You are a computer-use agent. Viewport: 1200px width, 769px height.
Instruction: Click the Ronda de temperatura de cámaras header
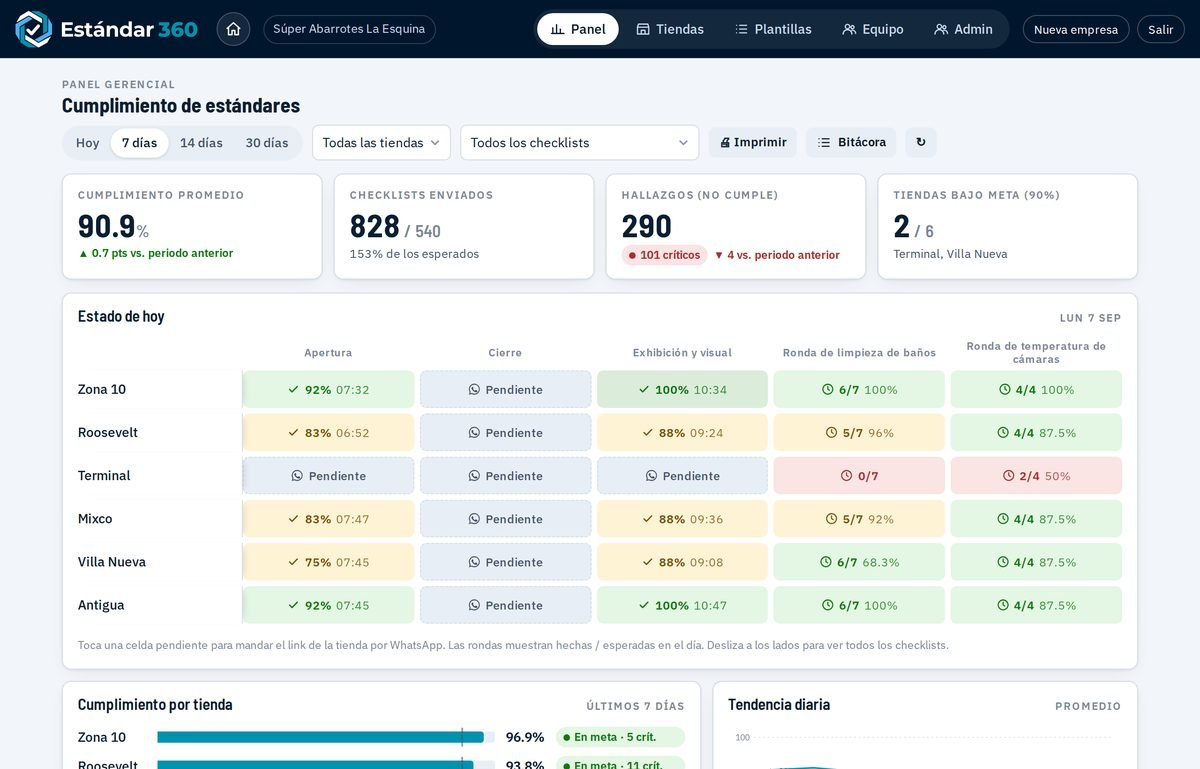click(x=1036, y=353)
